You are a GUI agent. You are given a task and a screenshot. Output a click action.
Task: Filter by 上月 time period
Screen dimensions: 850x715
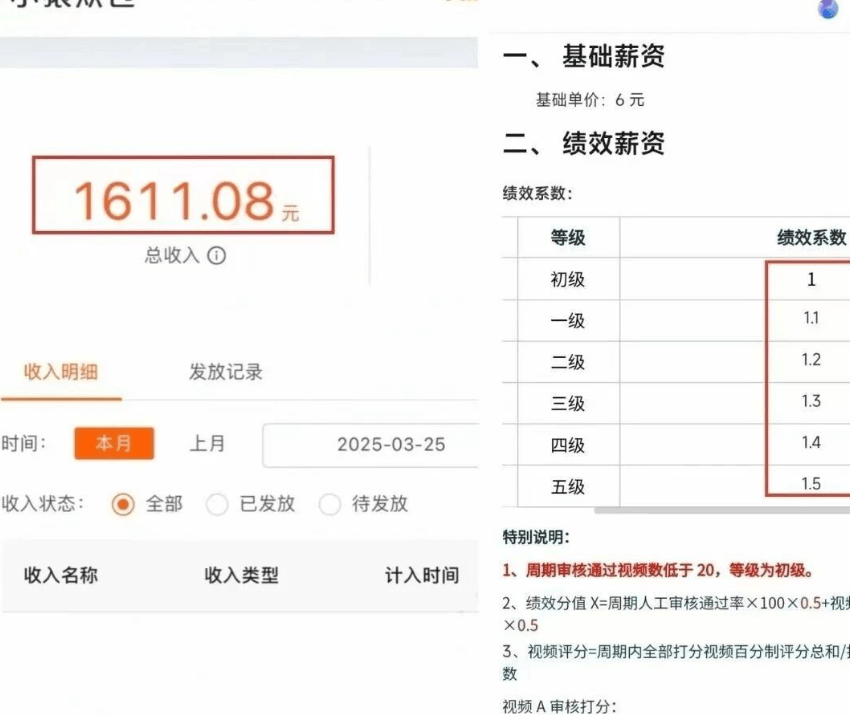click(x=208, y=444)
